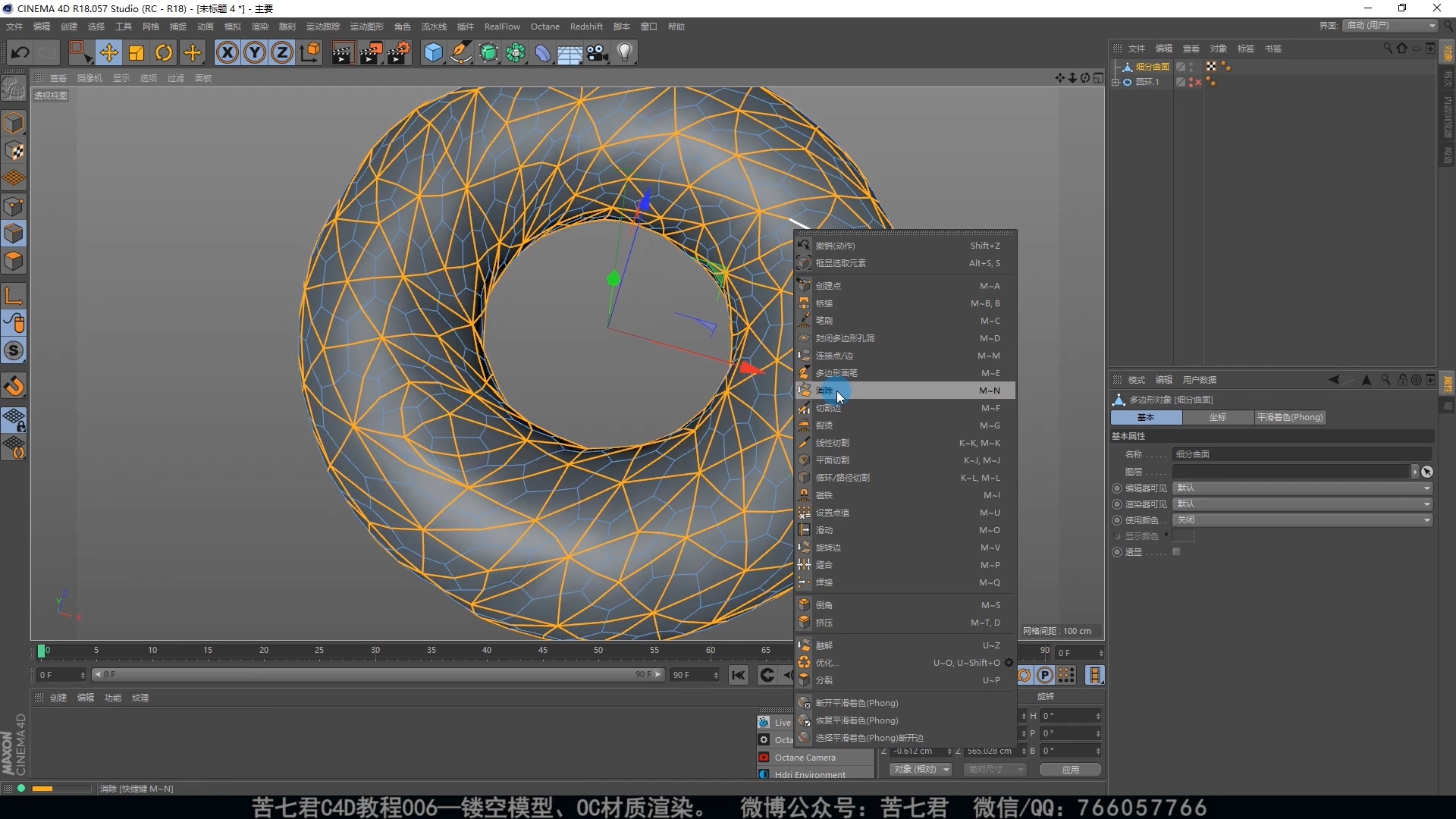Open the Spline Pen tool
1456x819 pixels.
pyautogui.click(x=461, y=53)
